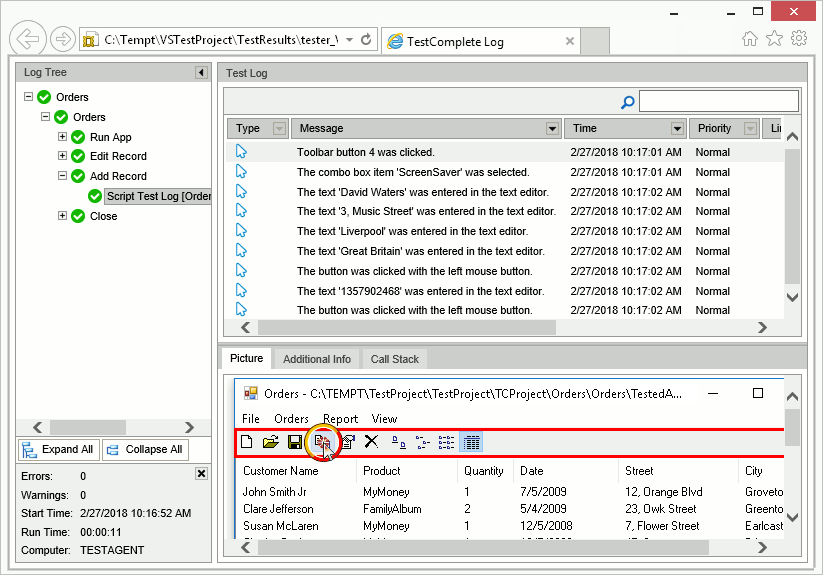The width and height of the screenshot is (823, 575).
Task: Open the browser Home page icon
Action: click(750, 39)
